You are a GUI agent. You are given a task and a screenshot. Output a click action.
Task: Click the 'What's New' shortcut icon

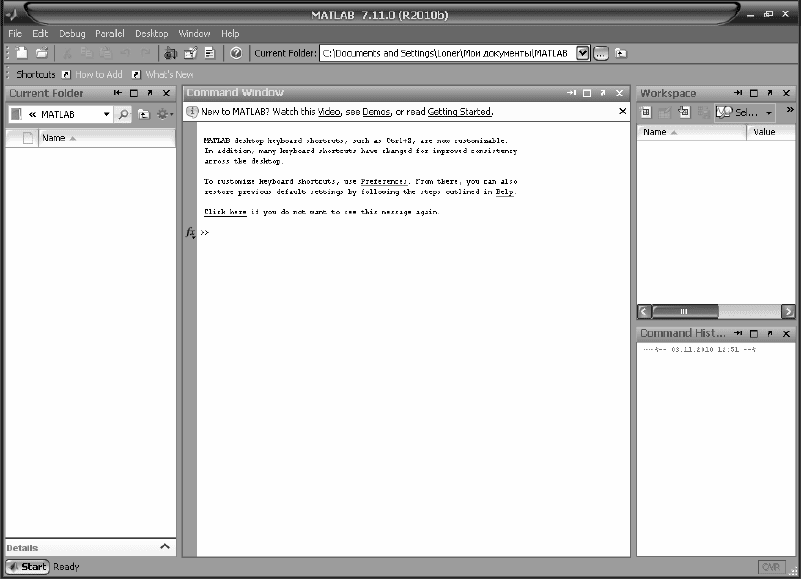[x=136, y=75]
